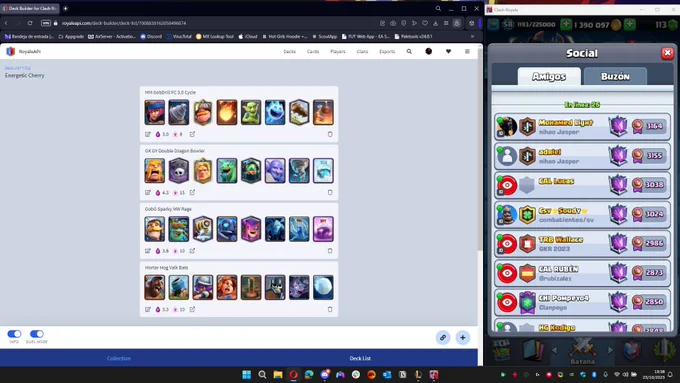Open Microsoft Edge from the taskbar
This screenshot has width=680, height=383.
[309, 375]
